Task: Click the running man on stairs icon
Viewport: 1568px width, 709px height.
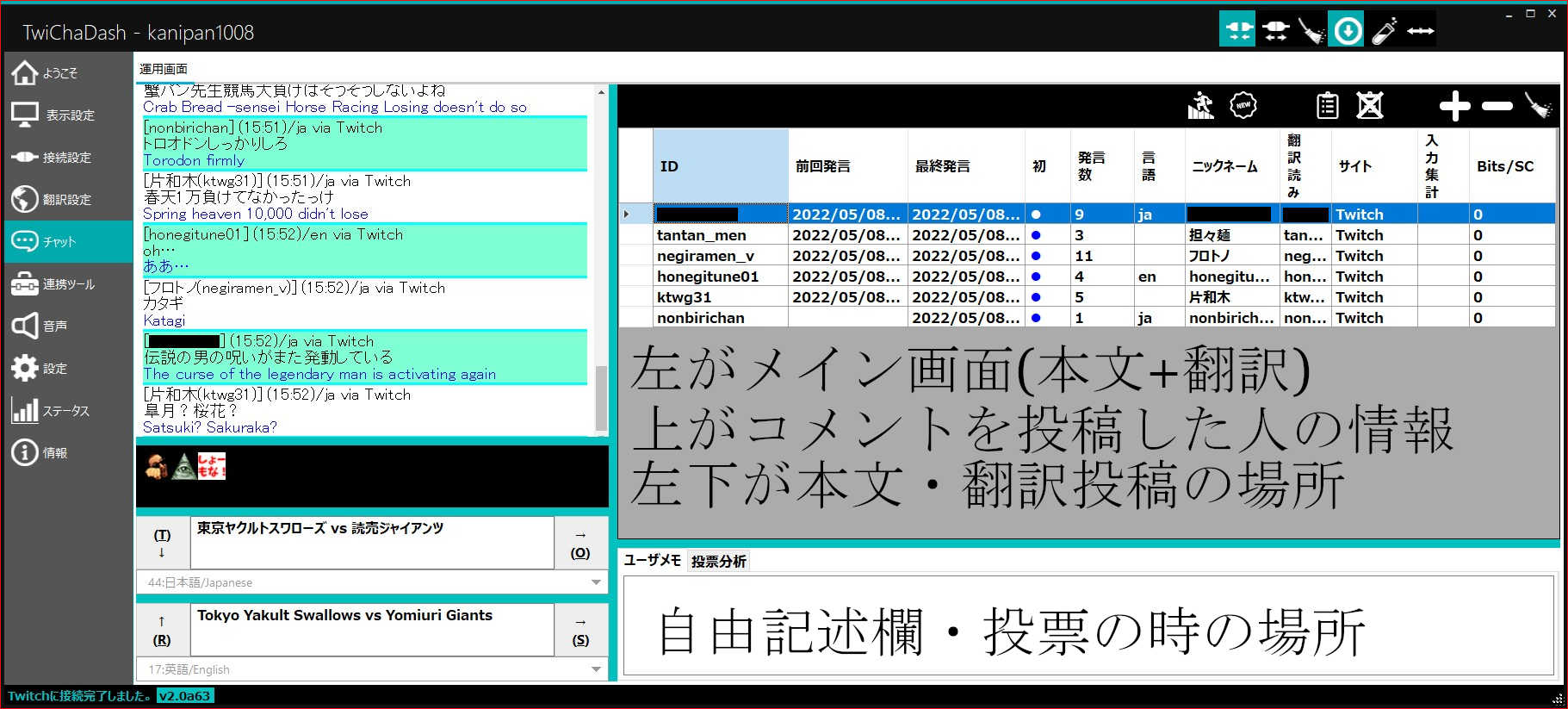Action: pos(1200,106)
